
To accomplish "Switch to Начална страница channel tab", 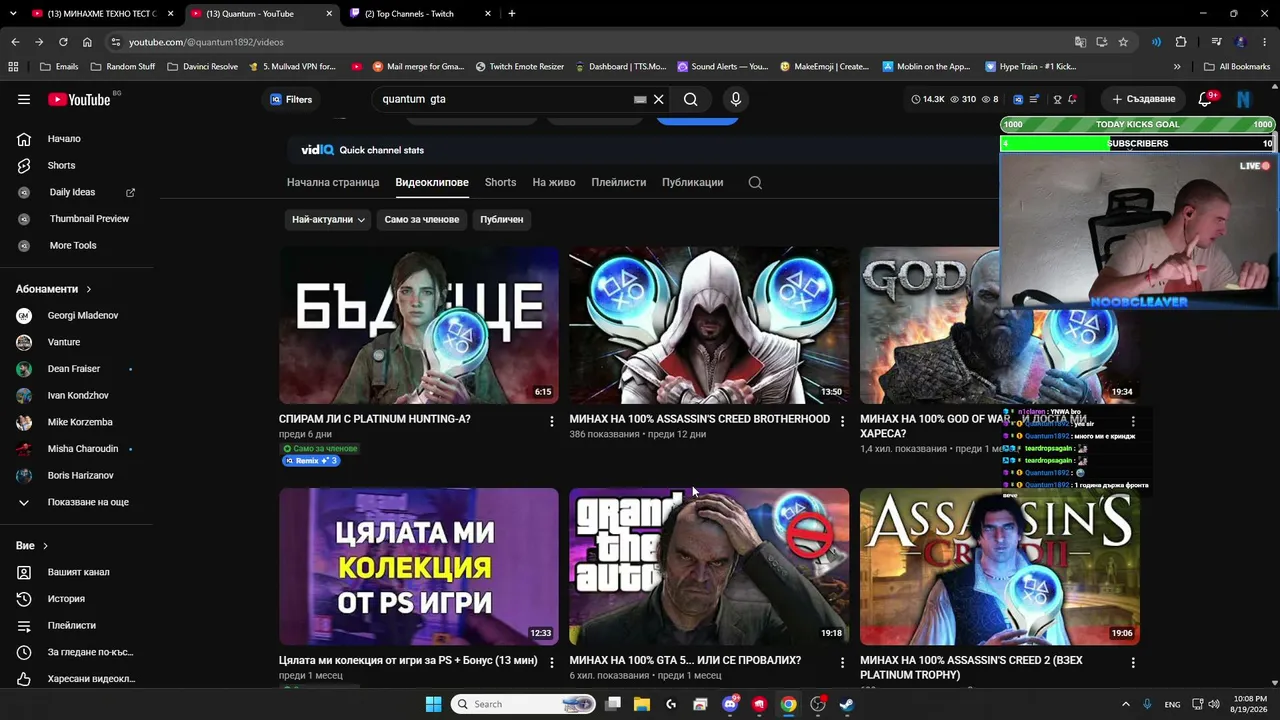I will tap(333, 183).
